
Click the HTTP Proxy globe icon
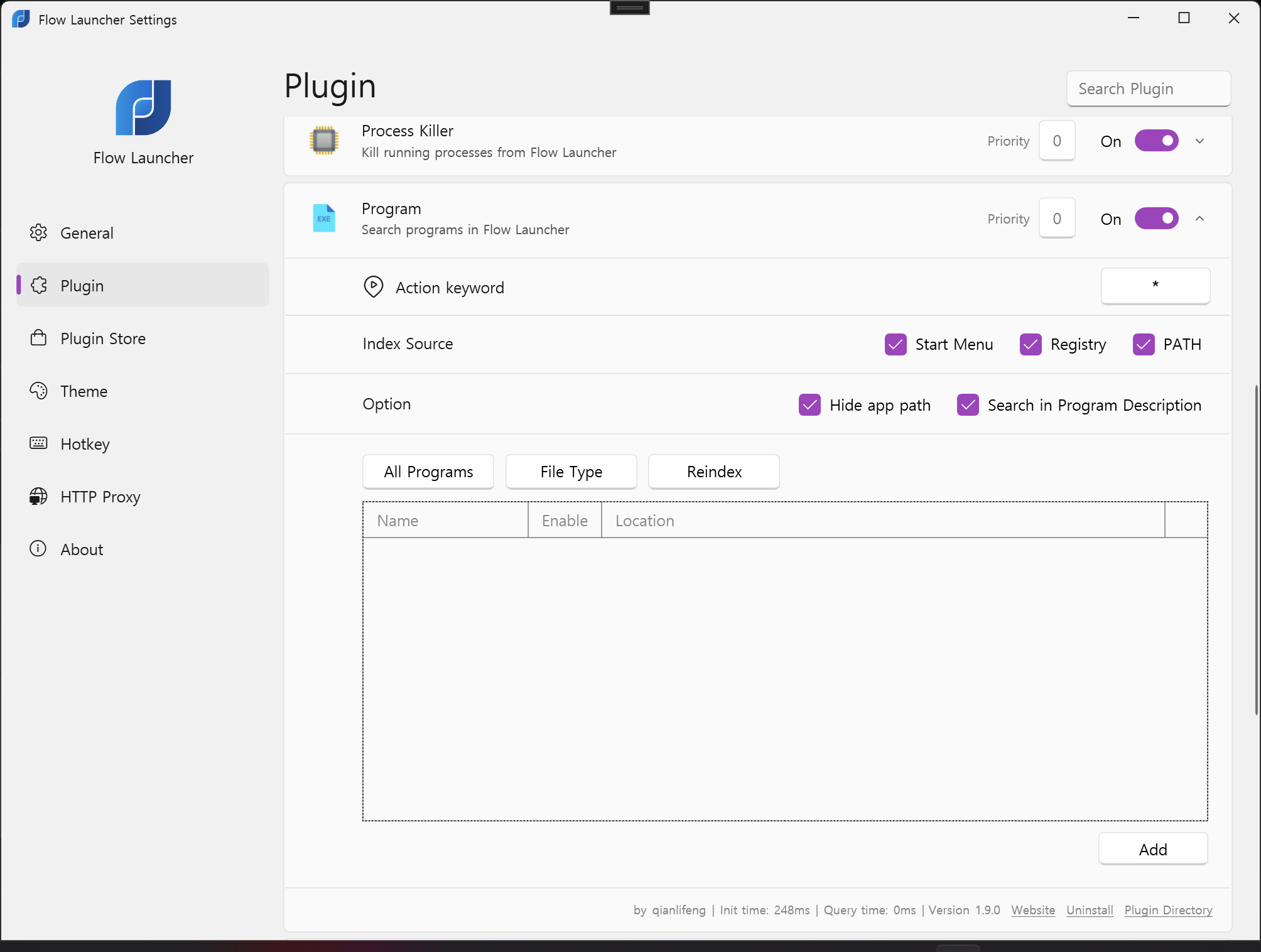pyautogui.click(x=38, y=496)
